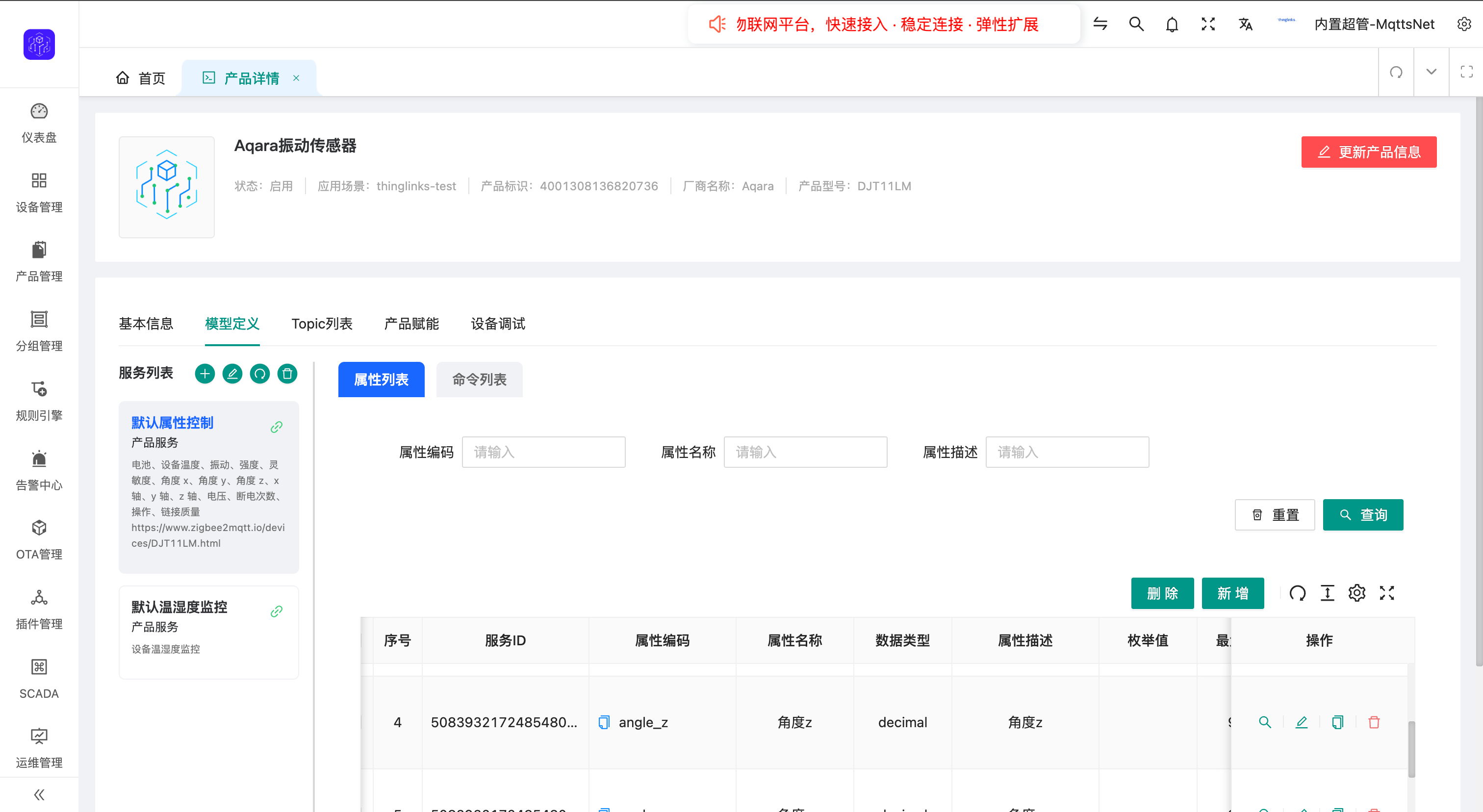
Task: Open the language translation icon
Action: point(1245,24)
